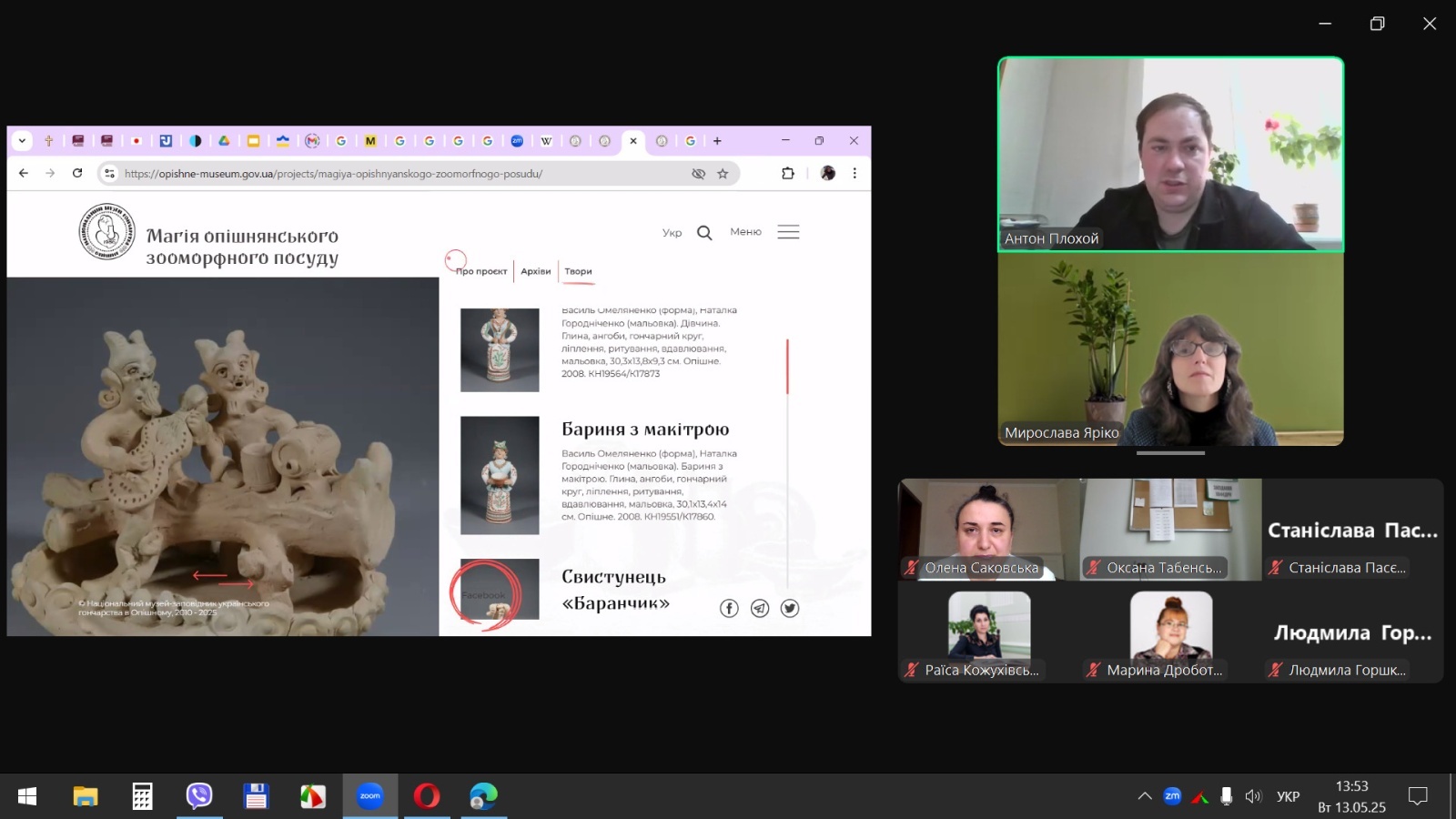Screen dimensions: 1456x819
Task: Open the Свистунець thumbnail image
Action: click(x=500, y=589)
